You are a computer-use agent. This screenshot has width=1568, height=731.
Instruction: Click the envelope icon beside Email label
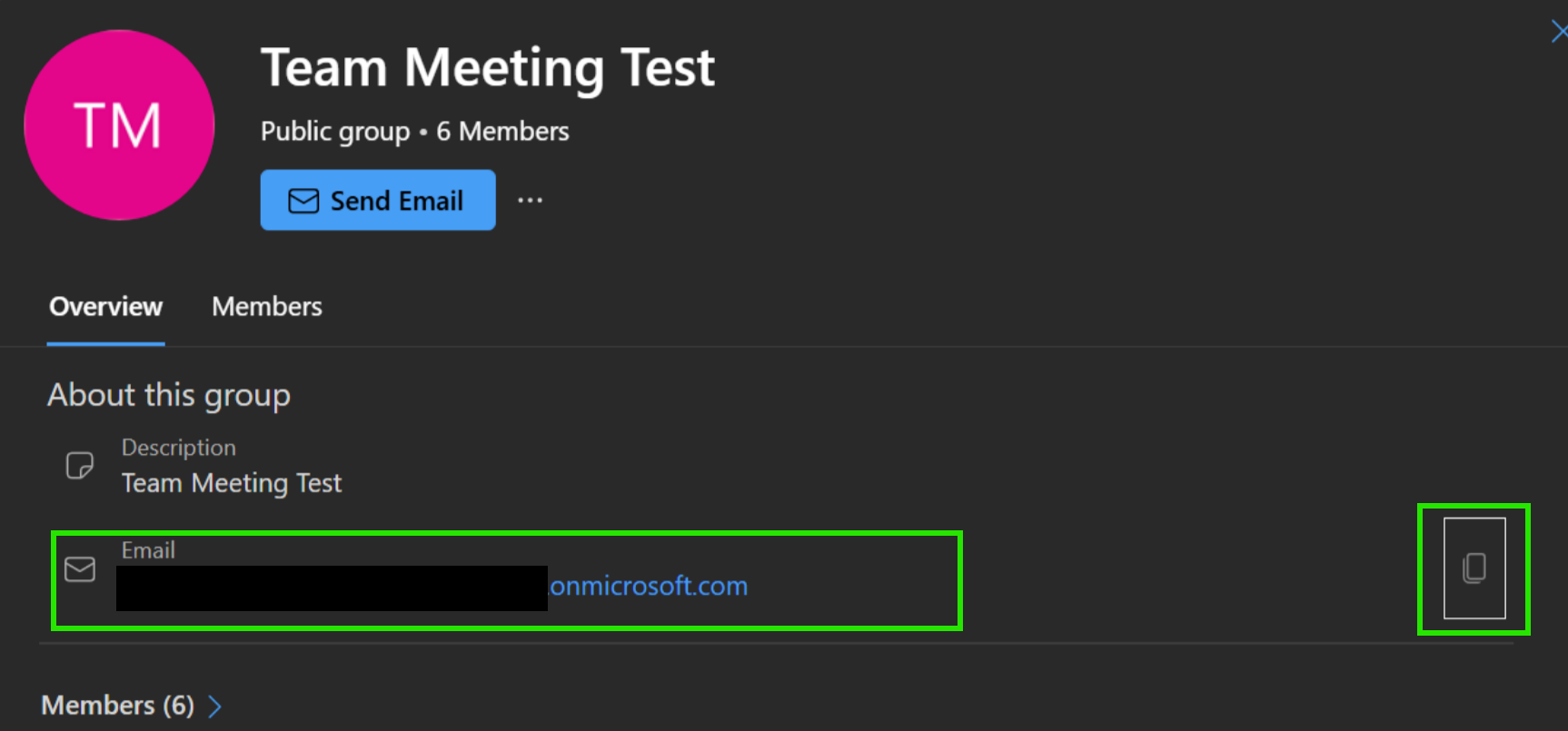point(80,569)
